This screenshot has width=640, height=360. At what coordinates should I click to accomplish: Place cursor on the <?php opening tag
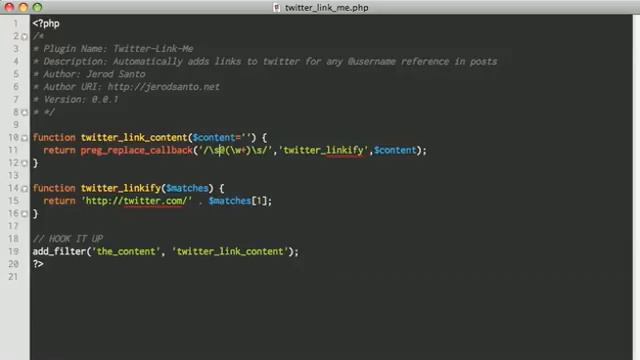(x=46, y=24)
